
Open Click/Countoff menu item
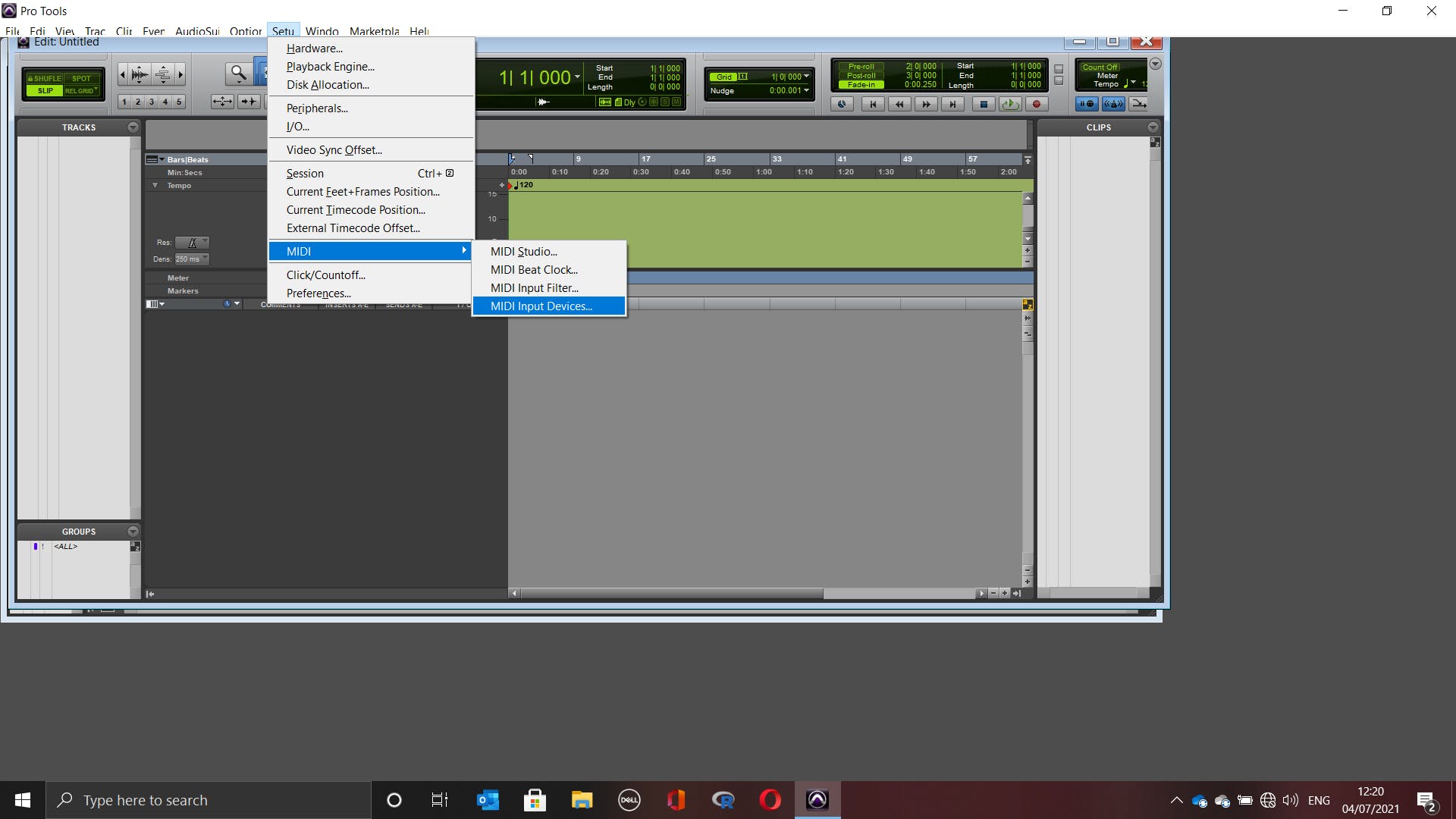point(326,275)
